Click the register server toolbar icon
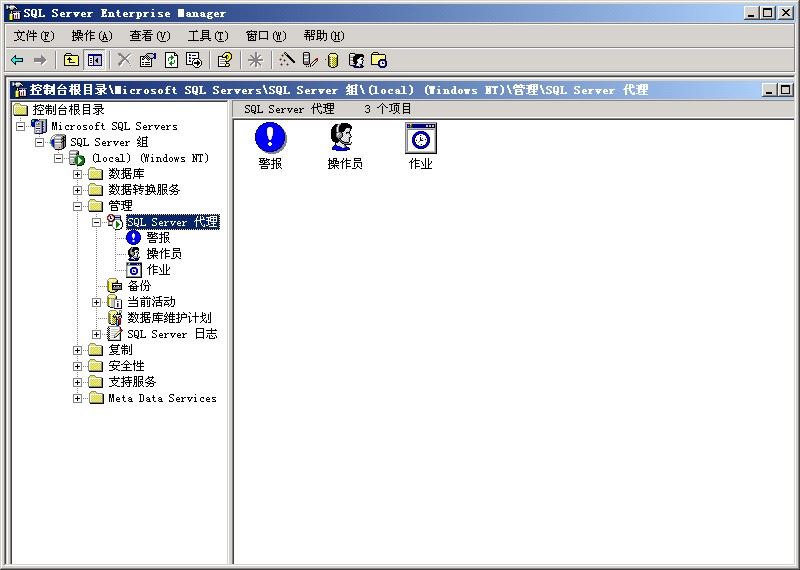This screenshot has width=800, height=570. pyautogui.click(x=310, y=60)
